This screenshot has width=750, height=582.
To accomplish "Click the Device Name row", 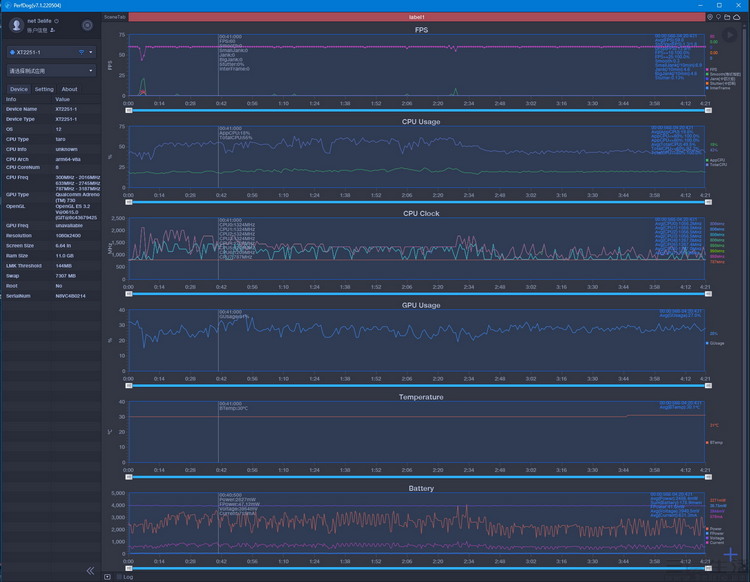I will 52,109.
